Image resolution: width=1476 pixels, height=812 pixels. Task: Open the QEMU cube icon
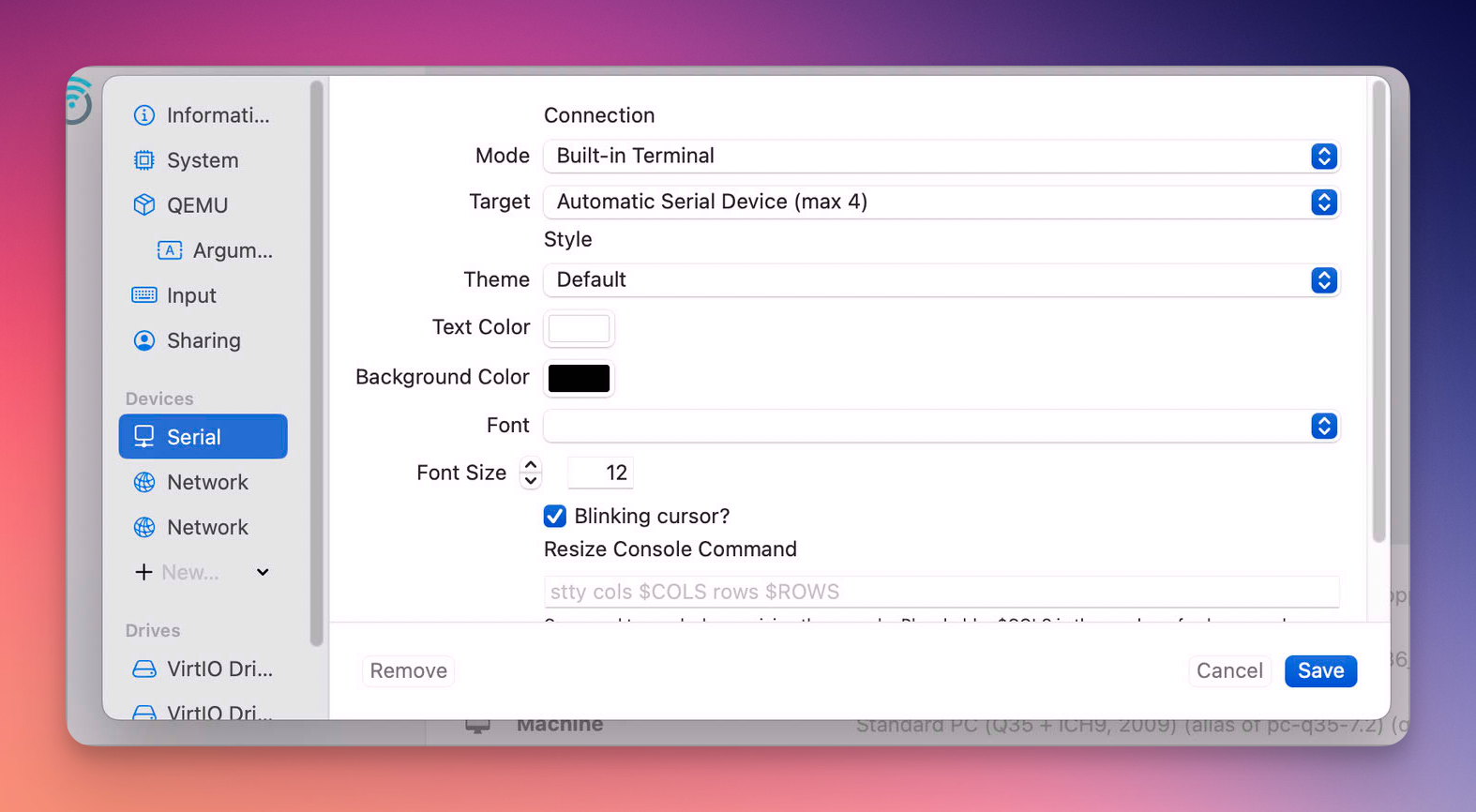point(143,205)
